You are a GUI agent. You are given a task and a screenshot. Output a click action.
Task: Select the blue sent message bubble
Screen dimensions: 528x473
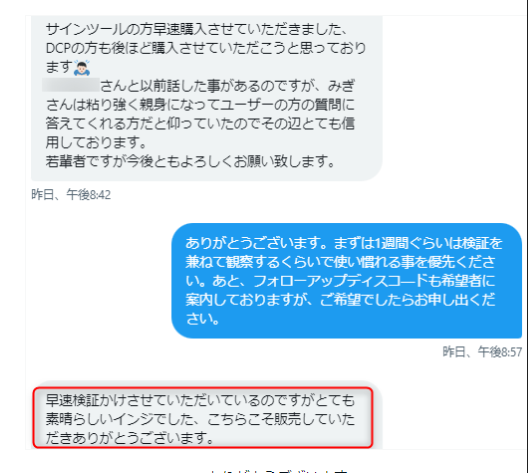click(346, 280)
